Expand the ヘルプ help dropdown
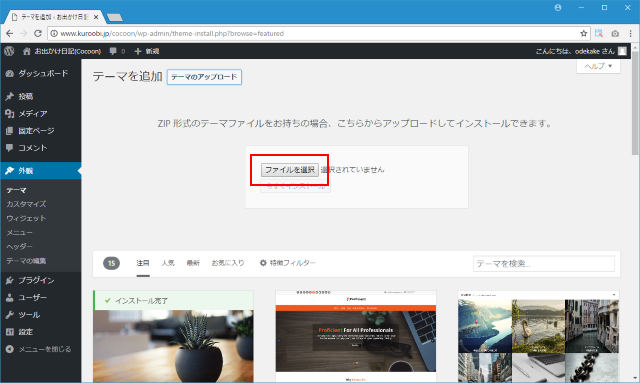 coord(598,66)
